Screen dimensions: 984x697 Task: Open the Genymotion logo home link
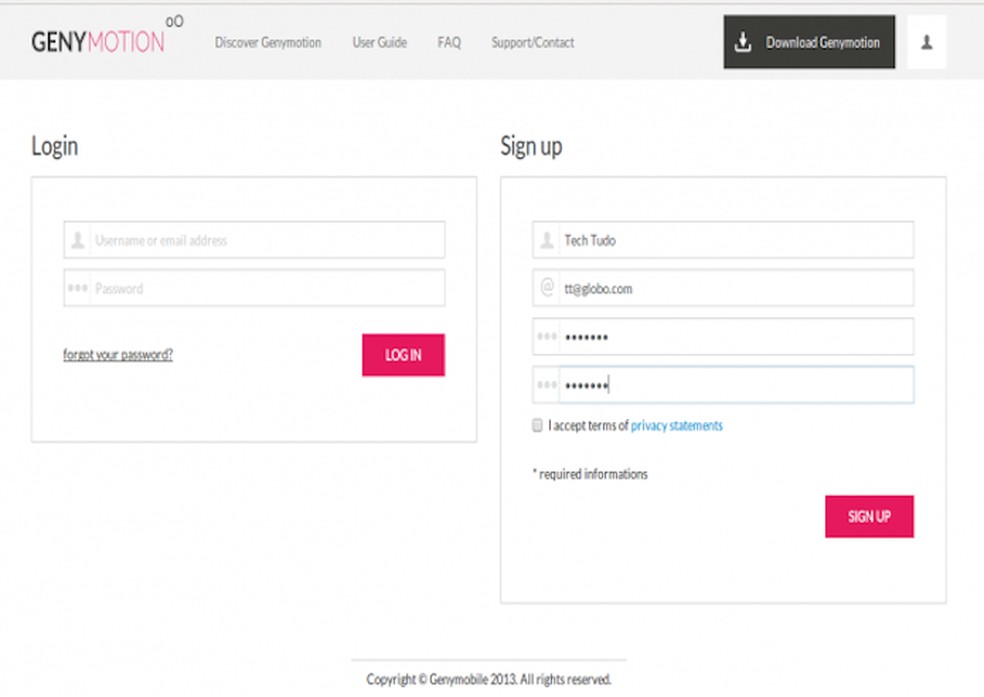pos(107,36)
